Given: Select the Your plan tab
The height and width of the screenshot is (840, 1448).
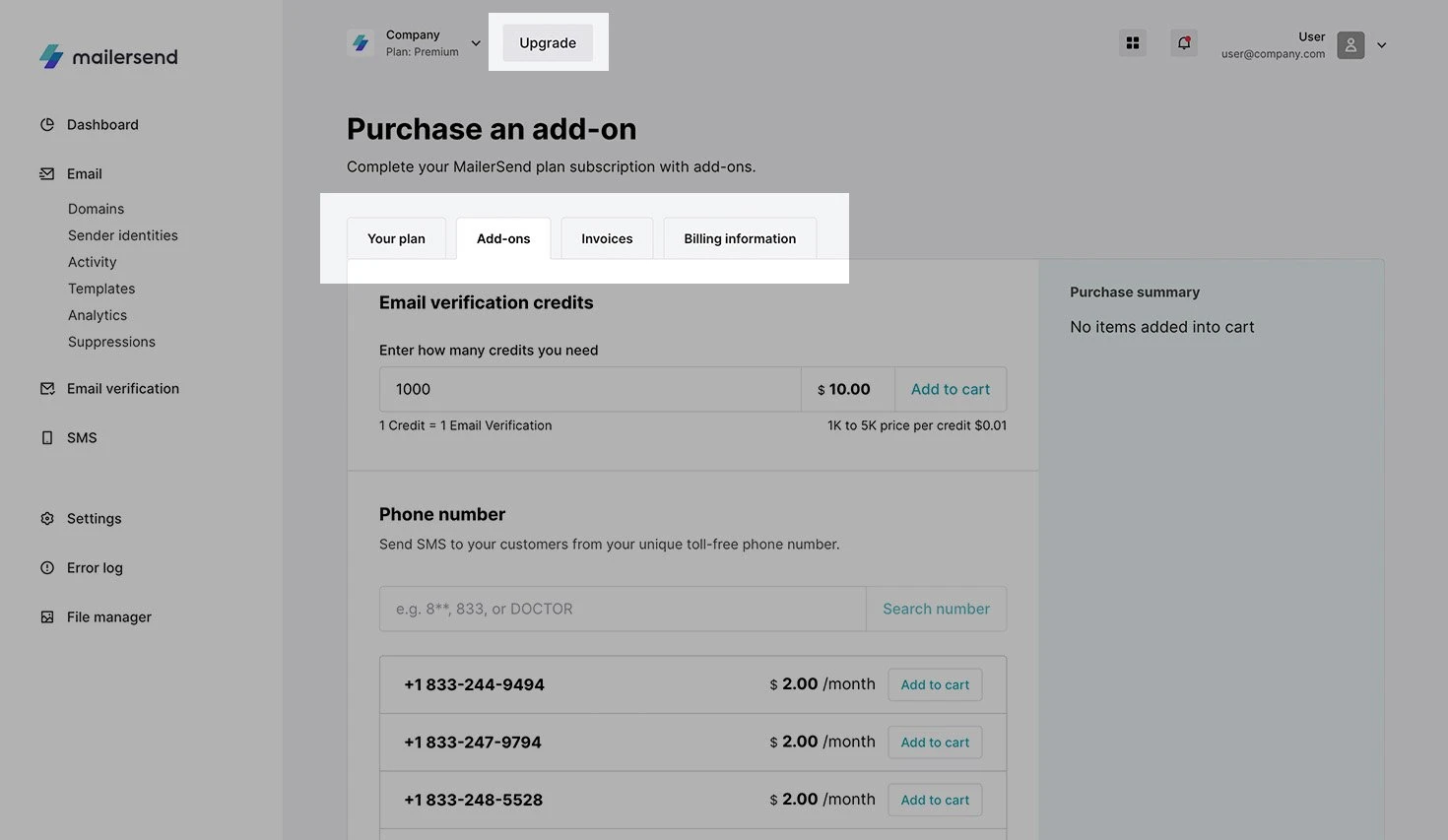Looking at the screenshot, I should (x=396, y=239).
